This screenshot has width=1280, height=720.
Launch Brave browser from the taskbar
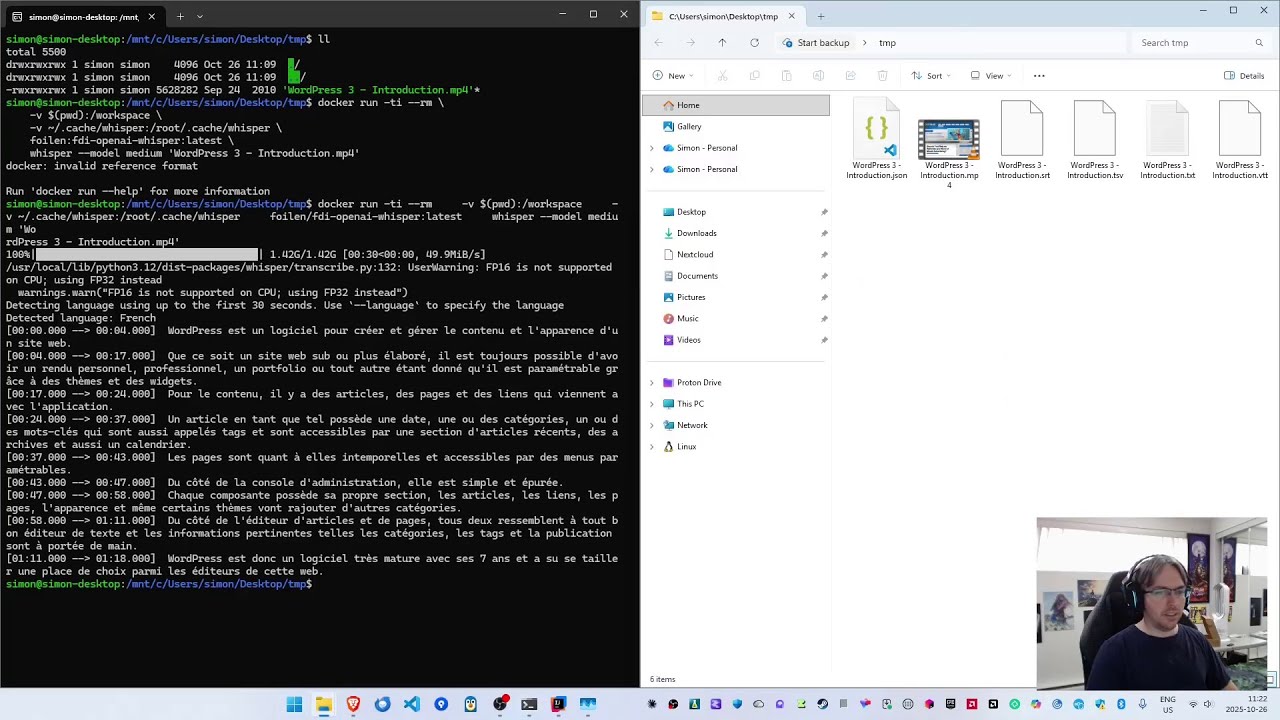click(x=353, y=705)
